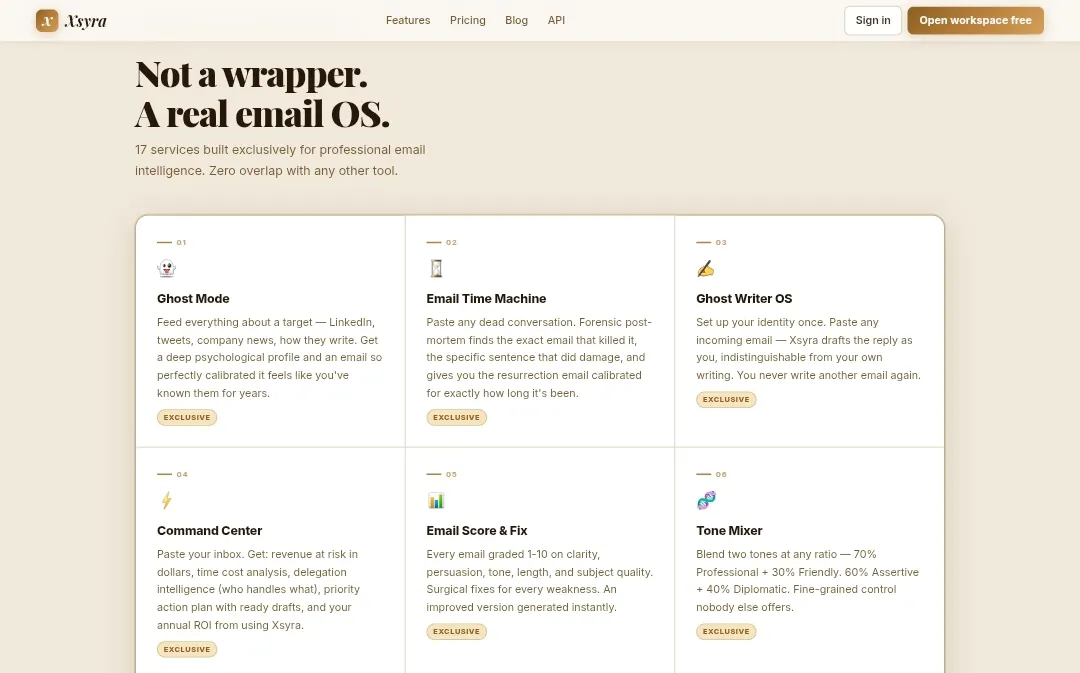
Task: Click the Ghost Mode description paragraph
Action: (x=269, y=358)
